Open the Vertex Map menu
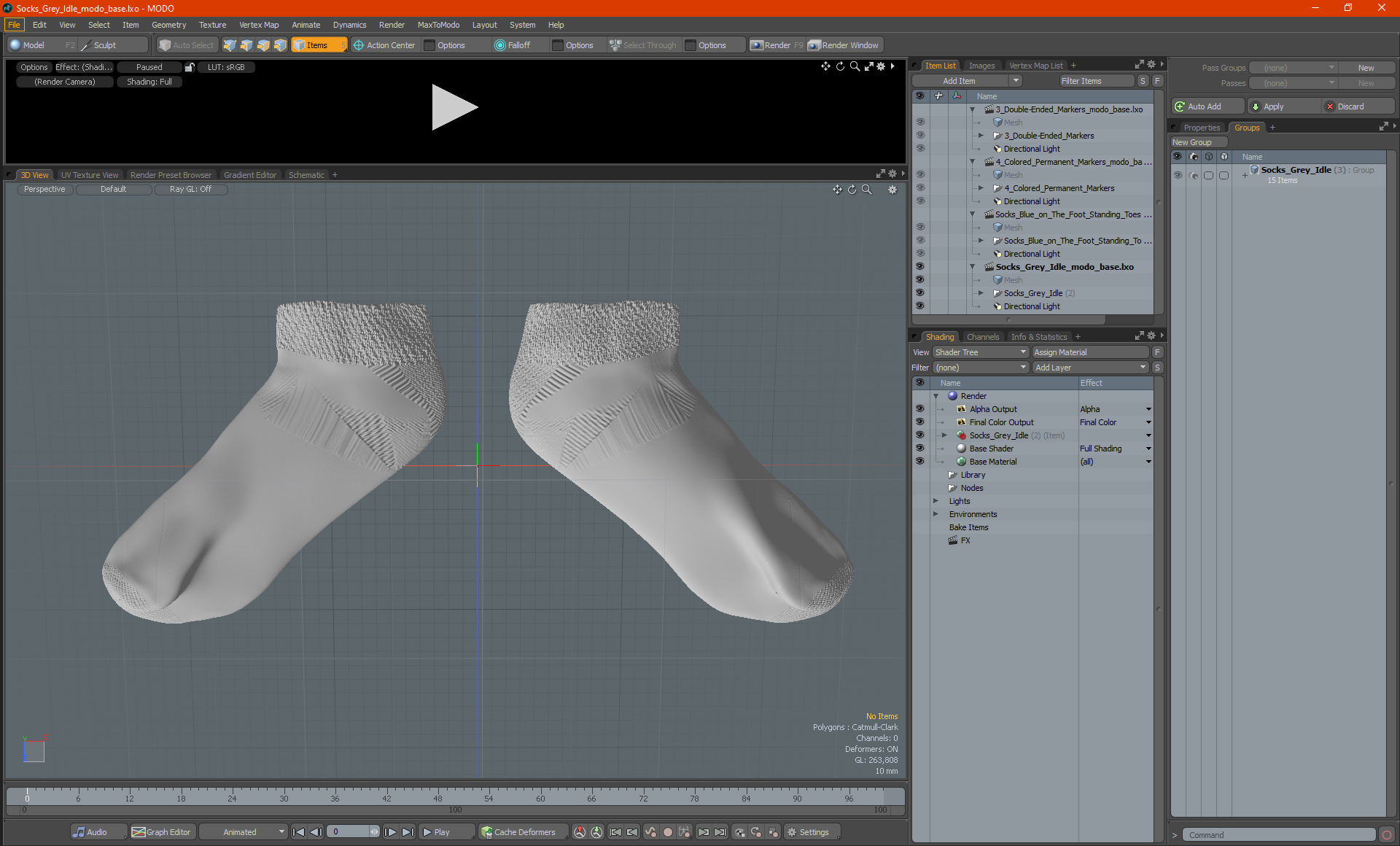1400x846 pixels. (259, 25)
